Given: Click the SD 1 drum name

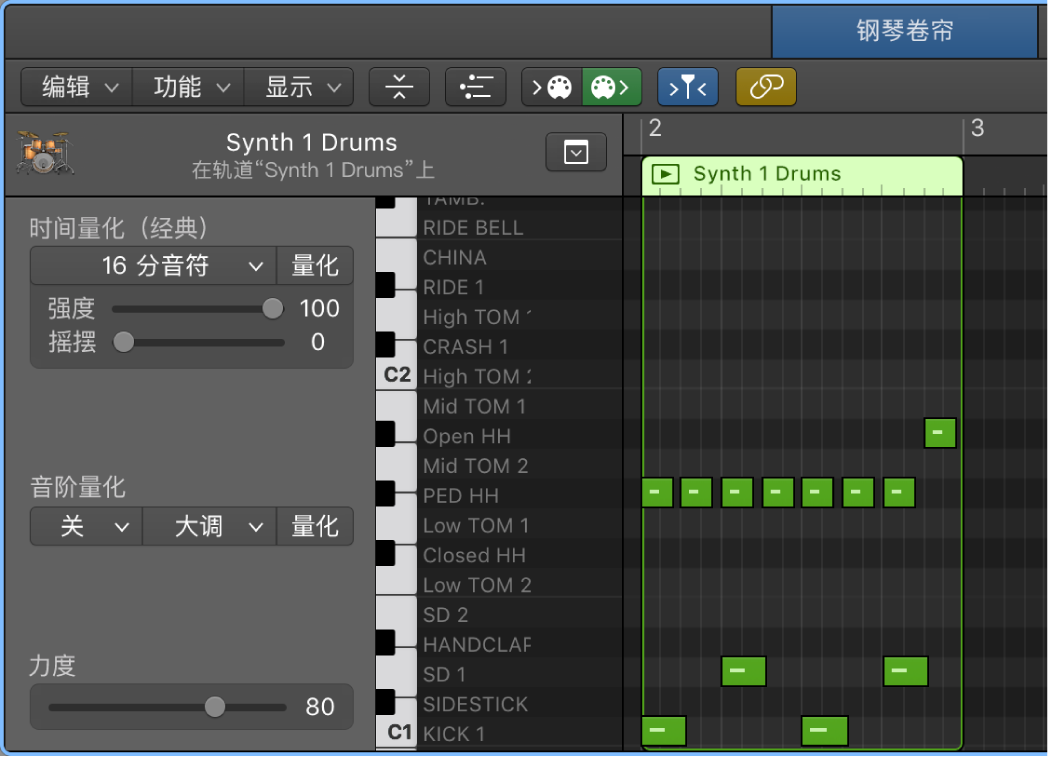Looking at the screenshot, I should [444, 675].
